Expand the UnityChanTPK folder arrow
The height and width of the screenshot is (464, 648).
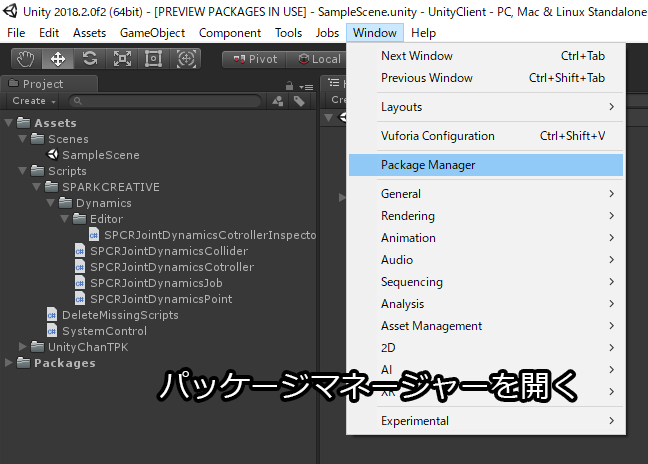pos(23,346)
